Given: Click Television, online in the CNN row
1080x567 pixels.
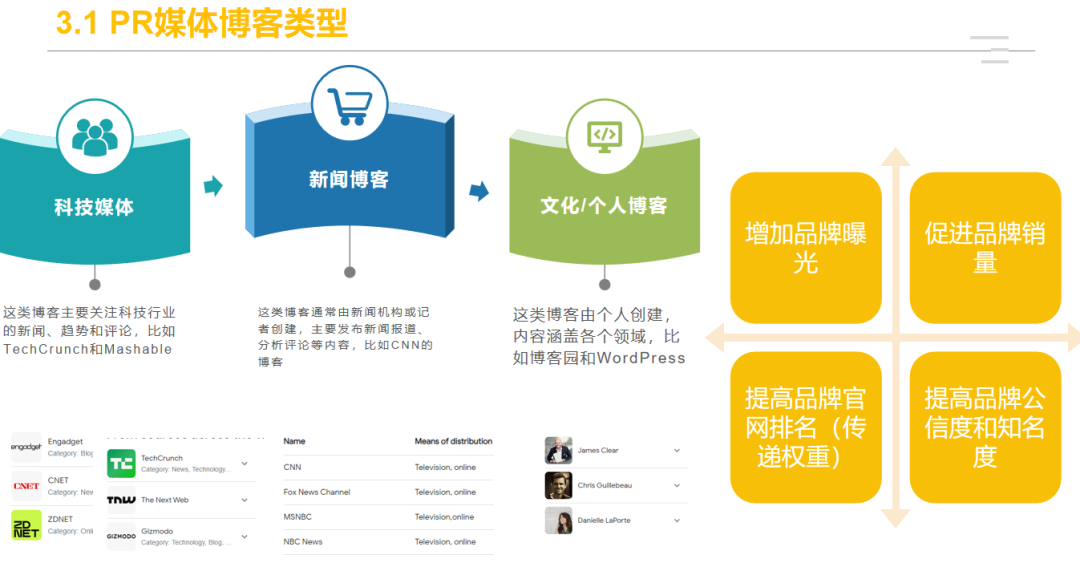Looking at the screenshot, I should [x=445, y=467].
